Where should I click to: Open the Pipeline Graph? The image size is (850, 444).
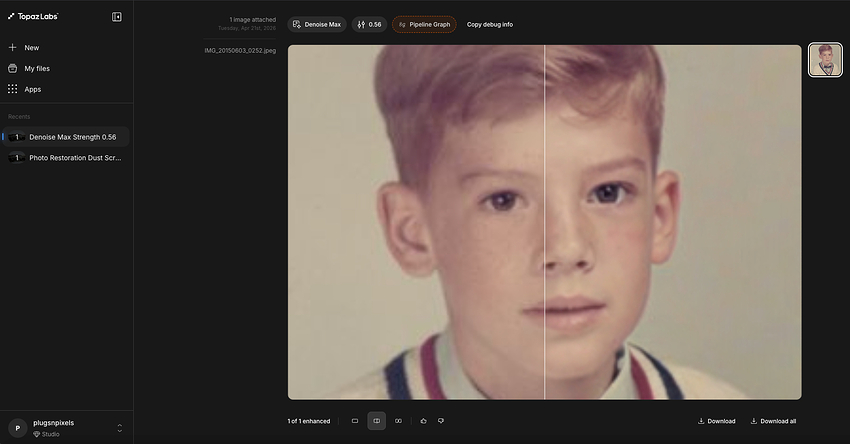pyautogui.click(x=424, y=24)
